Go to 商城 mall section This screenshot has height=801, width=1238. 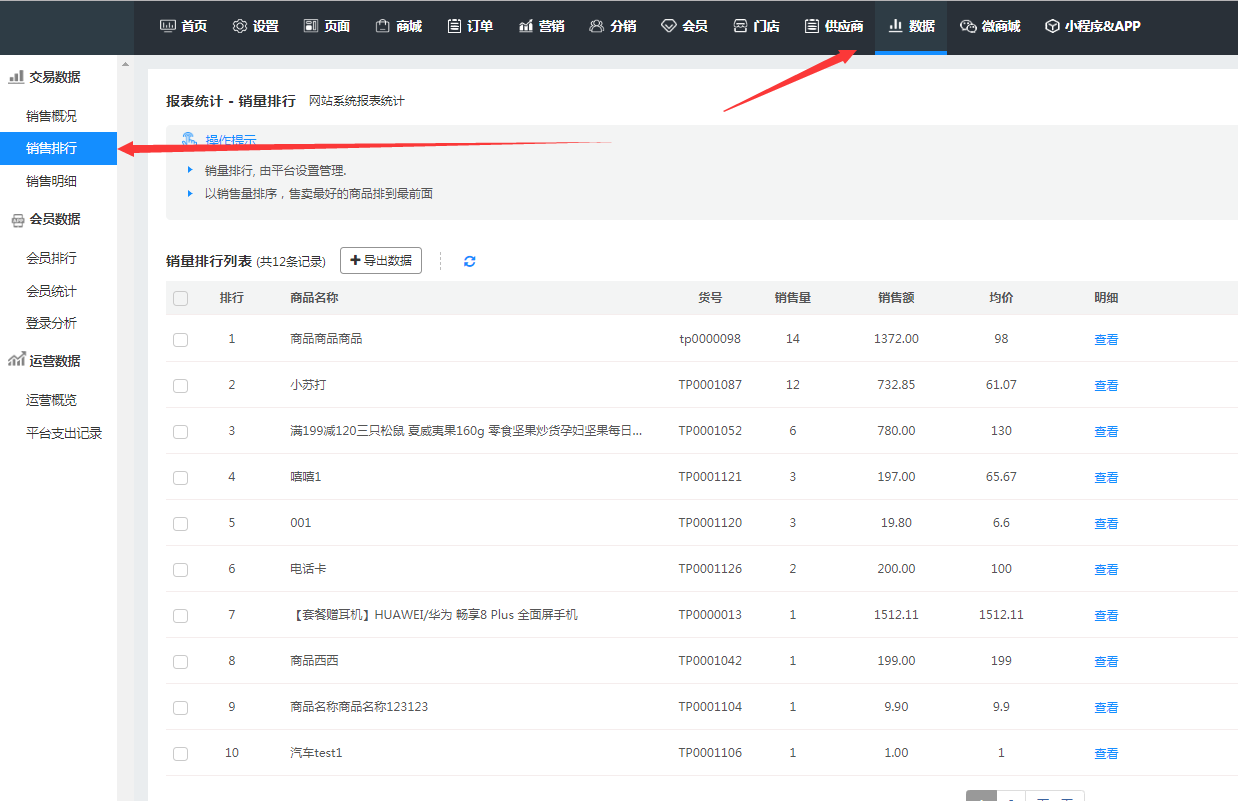tap(398, 26)
